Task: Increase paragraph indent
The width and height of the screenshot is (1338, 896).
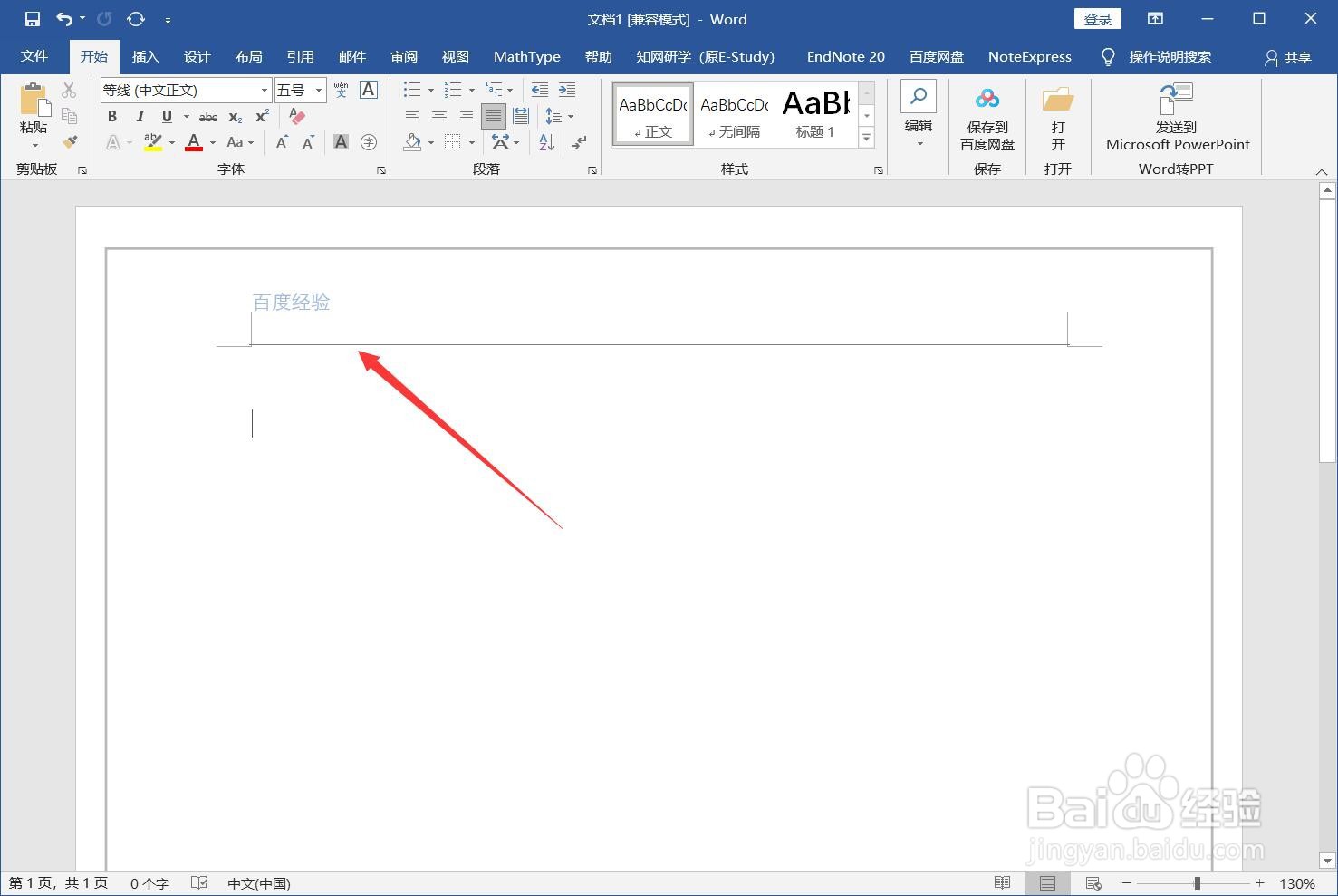Action: pyautogui.click(x=567, y=90)
